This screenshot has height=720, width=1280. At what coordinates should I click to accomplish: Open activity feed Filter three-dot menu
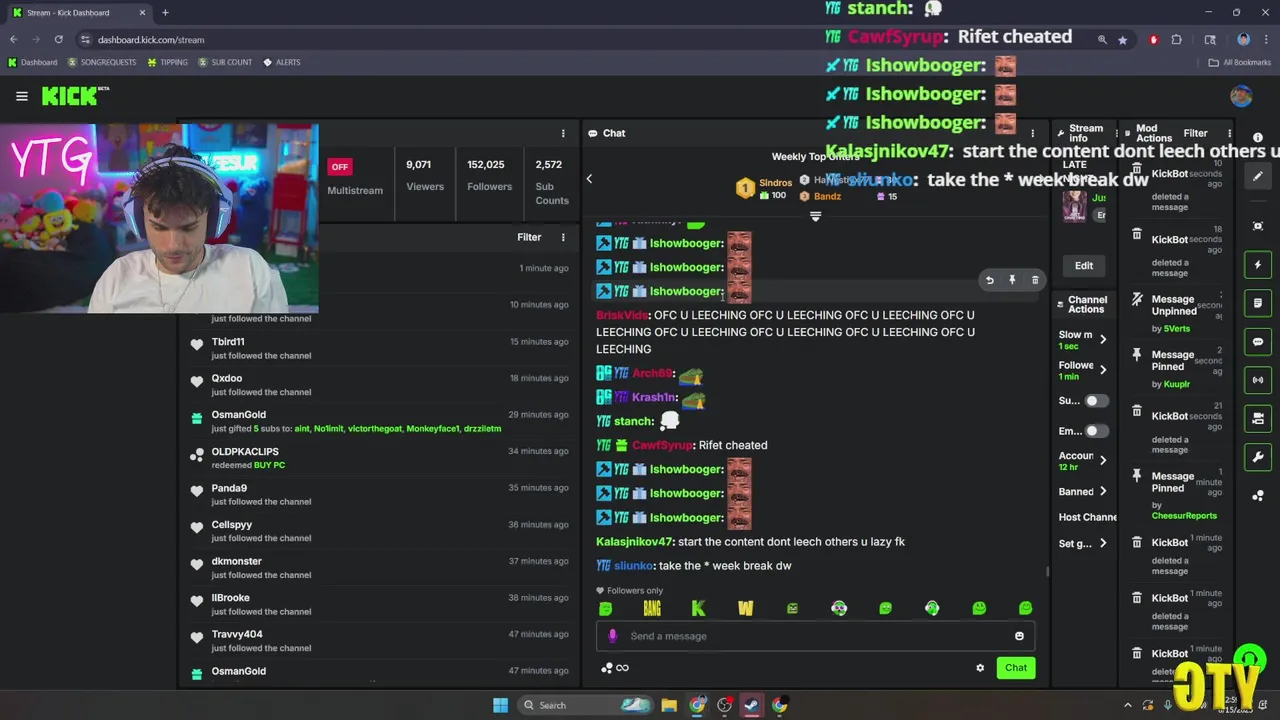[563, 237]
